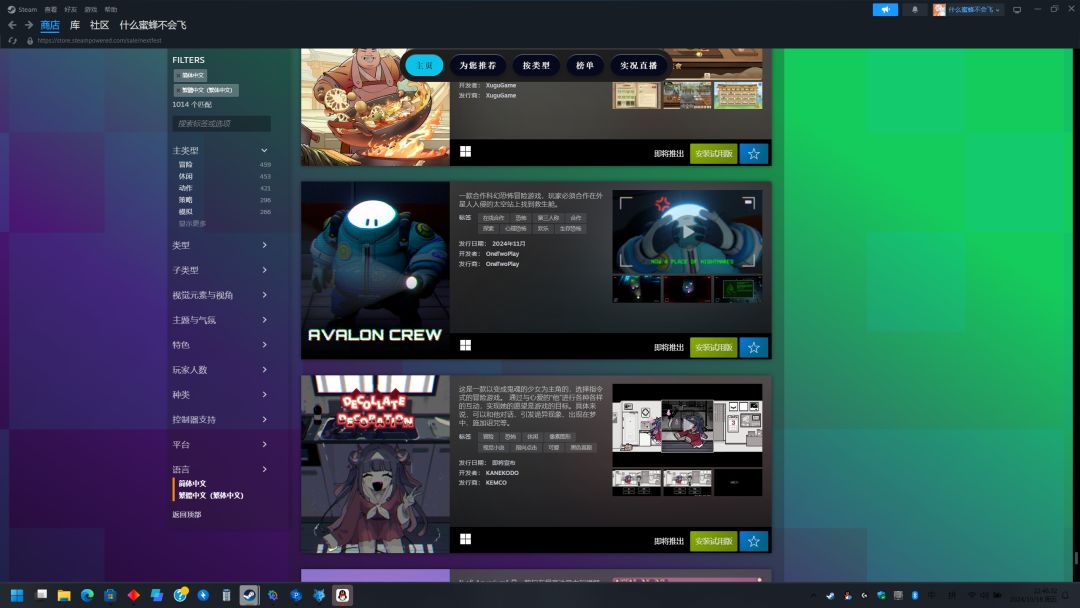This screenshot has width=1080, height=608.
Task: Select the 按类型 pill tab
Action: click(536, 65)
